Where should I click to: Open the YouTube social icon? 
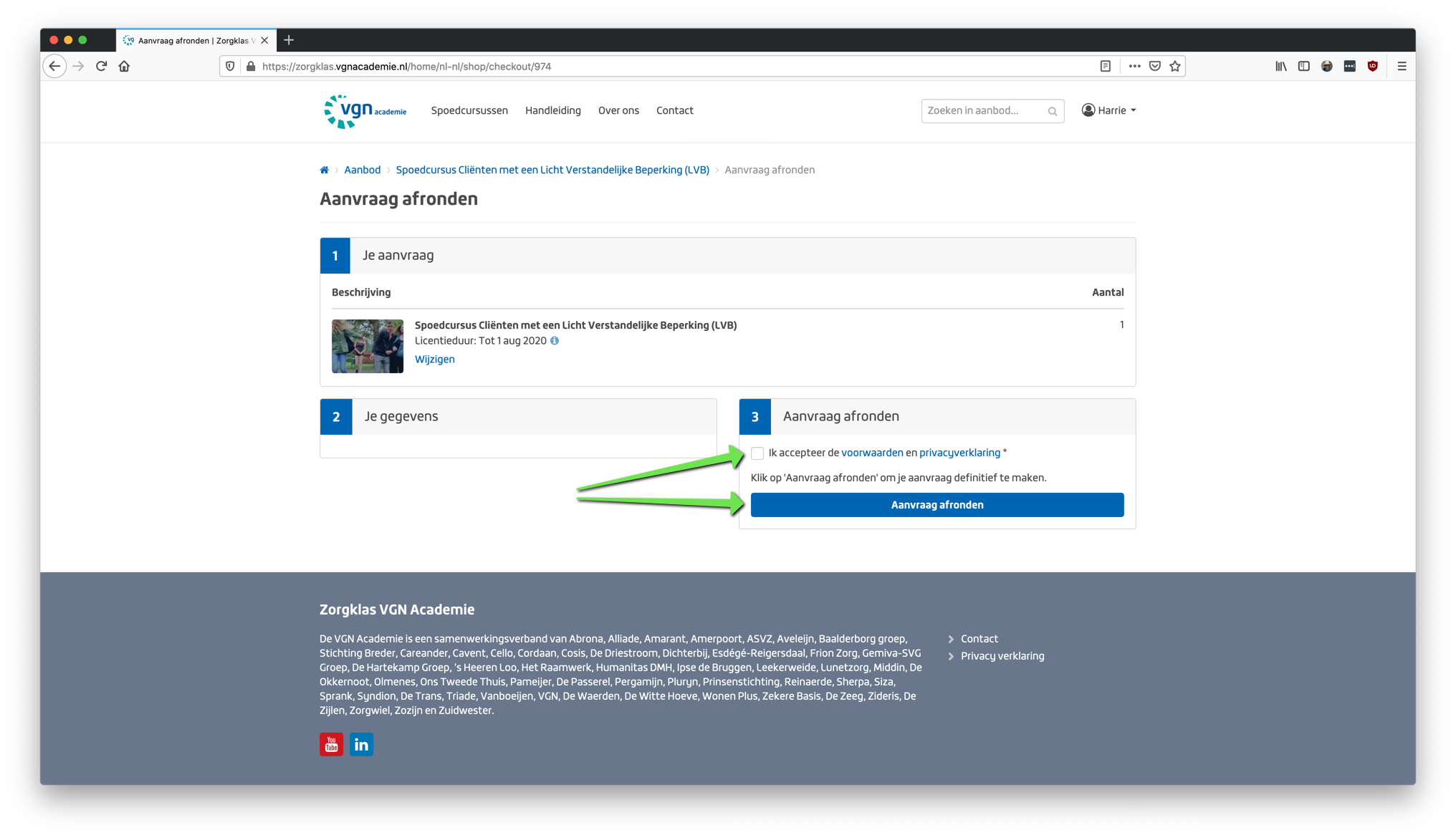331,744
